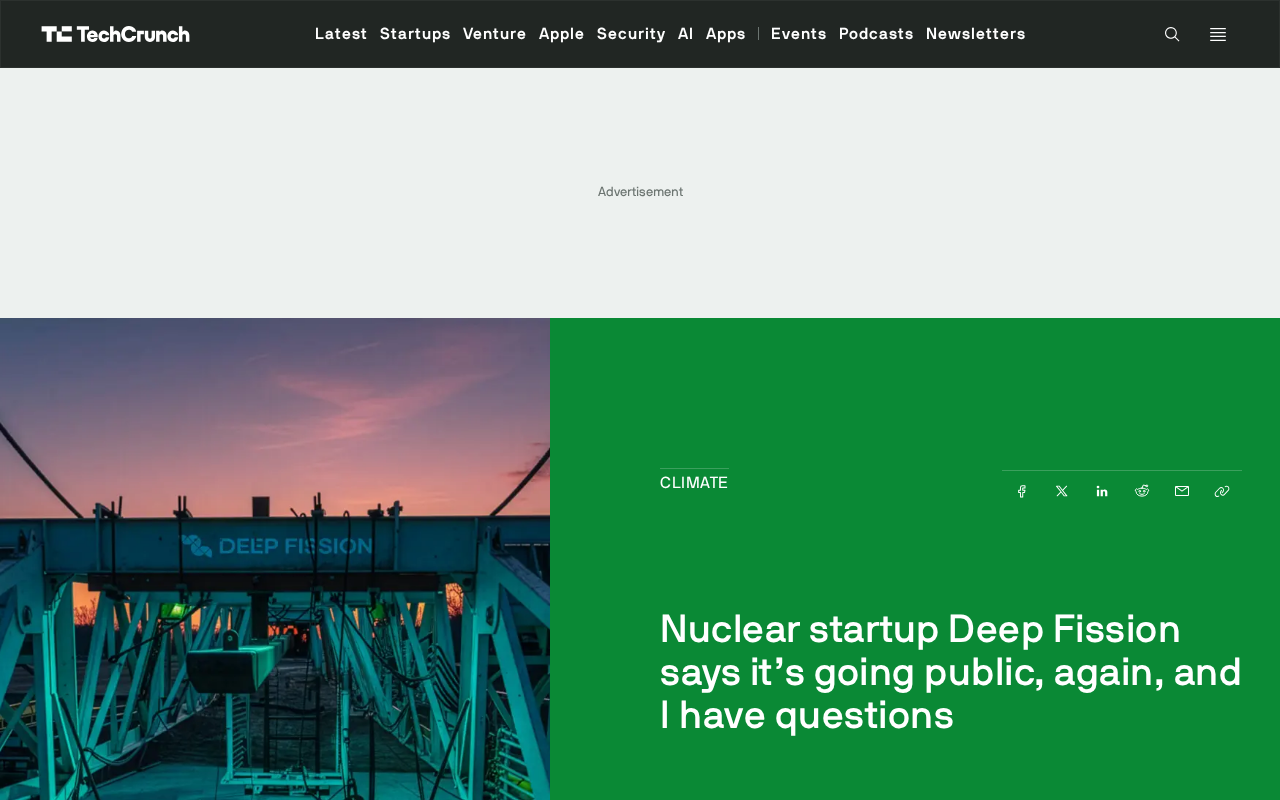Share the article on Reddit
Screen dimensions: 1280x800
(x=1142, y=491)
